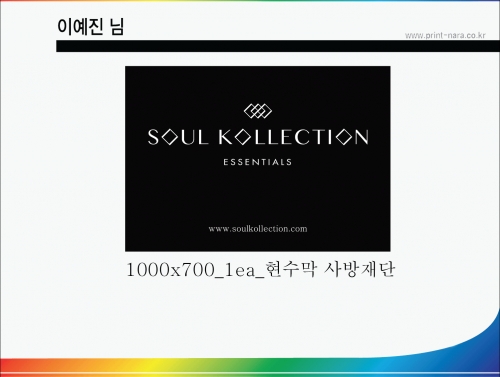500x377 pixels.
Task: Click the ESSENTIALS subtitle text
Action: (x=258, y=162)
